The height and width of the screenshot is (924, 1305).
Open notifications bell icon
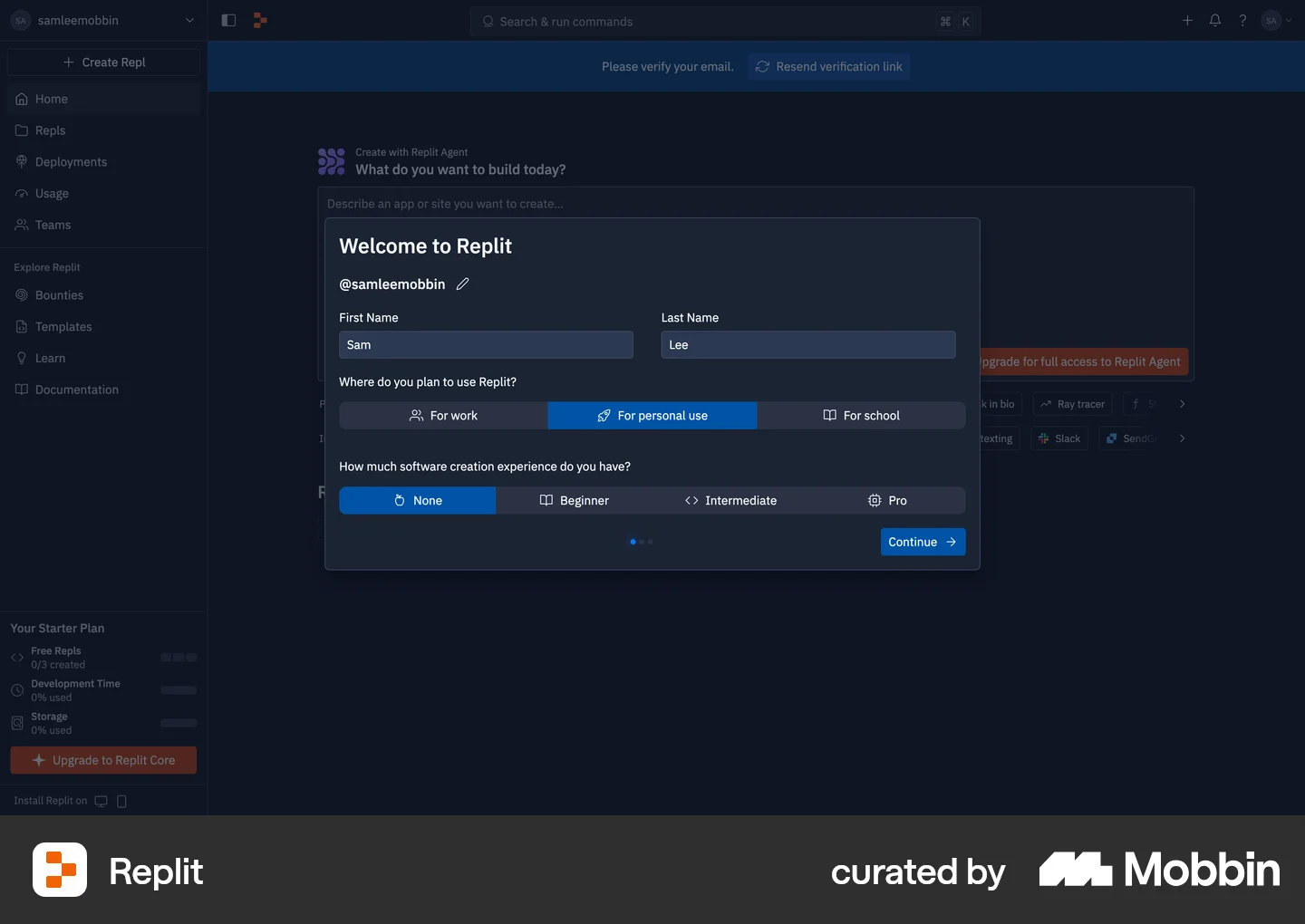point(1215,20)
